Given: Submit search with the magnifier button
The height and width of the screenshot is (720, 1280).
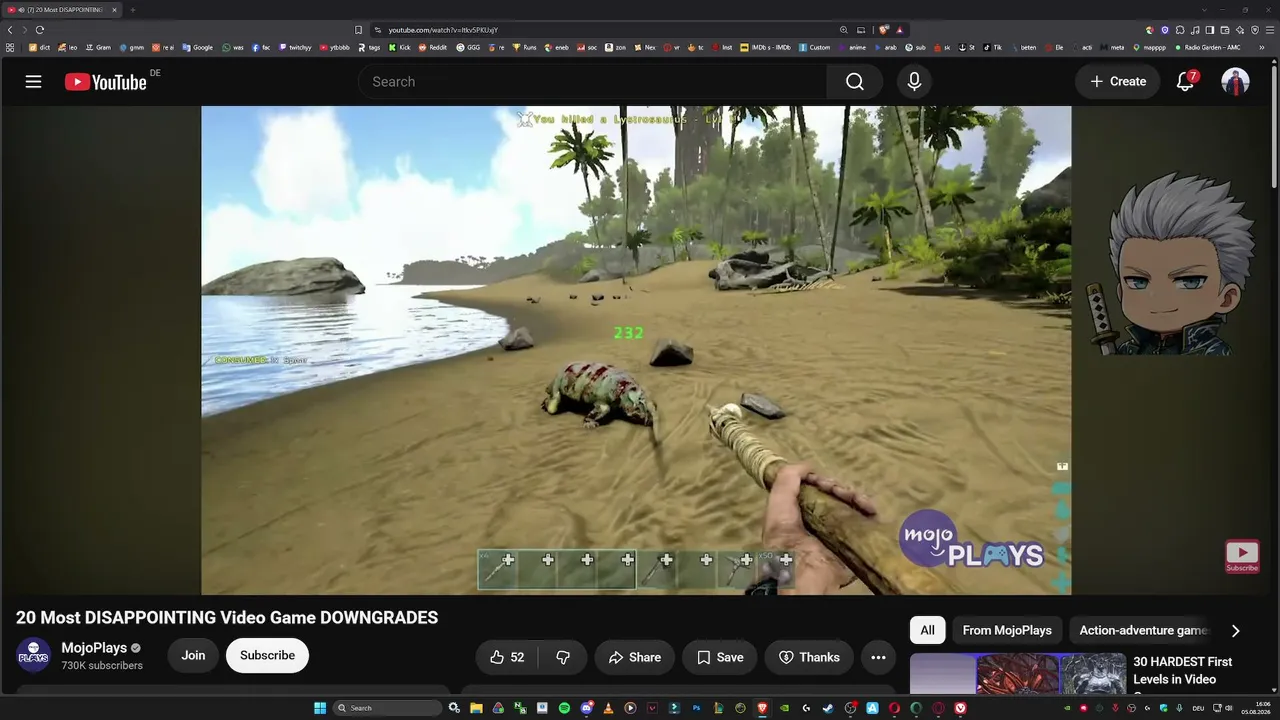Looking at the screenshot, I should pyautogui.click(x=855, y=82).
